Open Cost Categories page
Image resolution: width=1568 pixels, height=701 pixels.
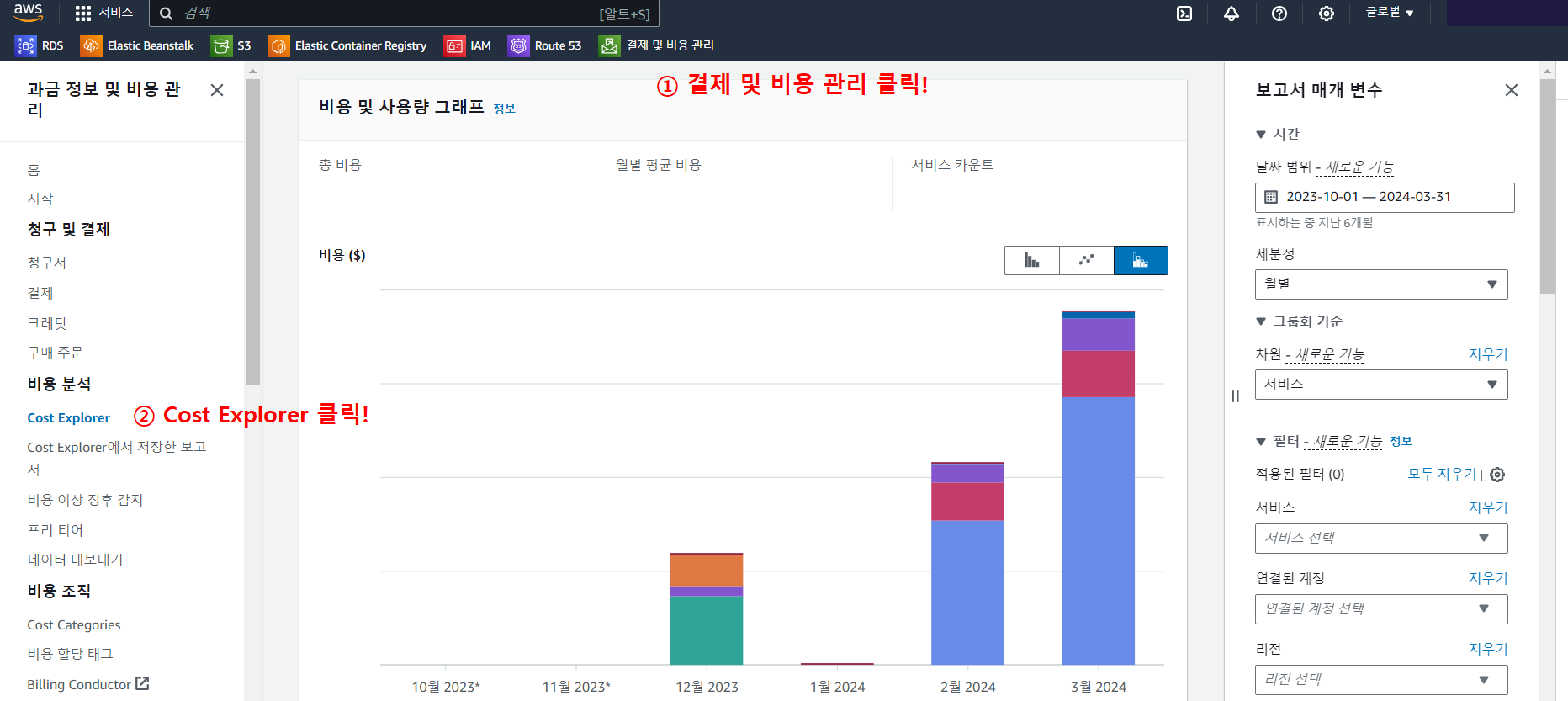pyautogui.click(x=74, y=624)
